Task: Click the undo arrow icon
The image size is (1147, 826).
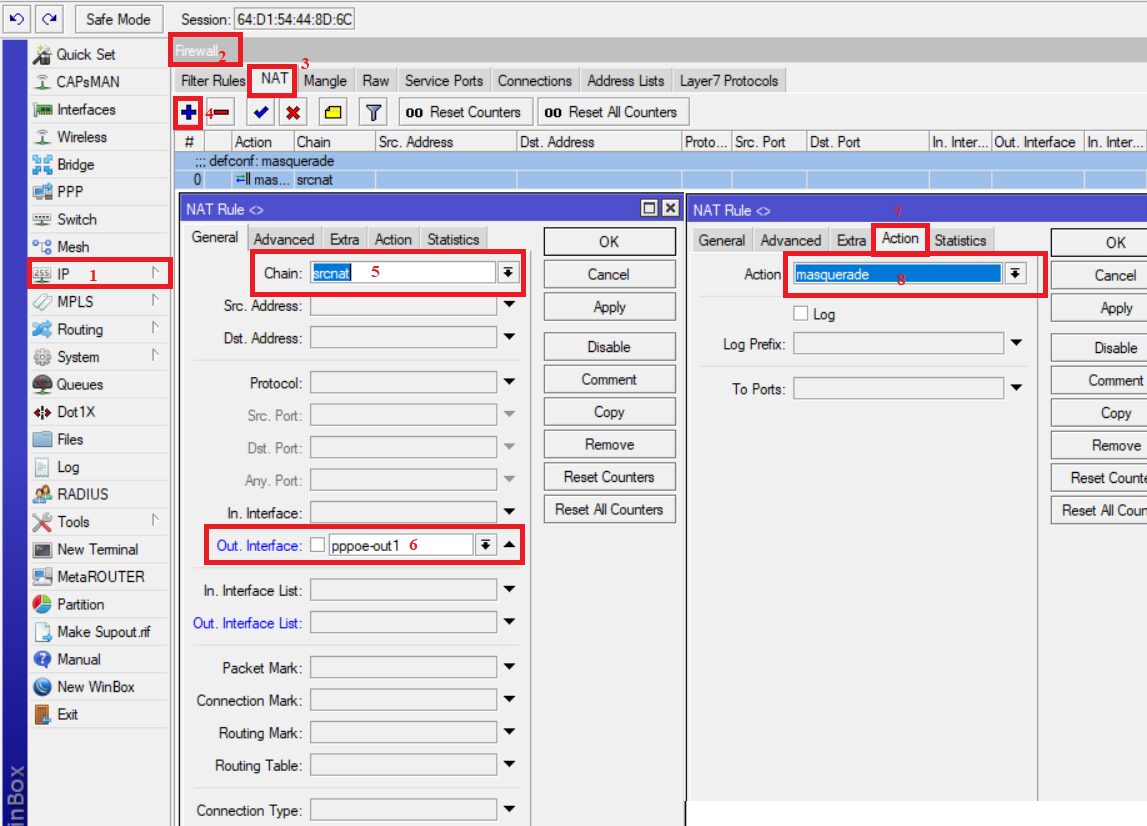Action: tap(17, 19)
